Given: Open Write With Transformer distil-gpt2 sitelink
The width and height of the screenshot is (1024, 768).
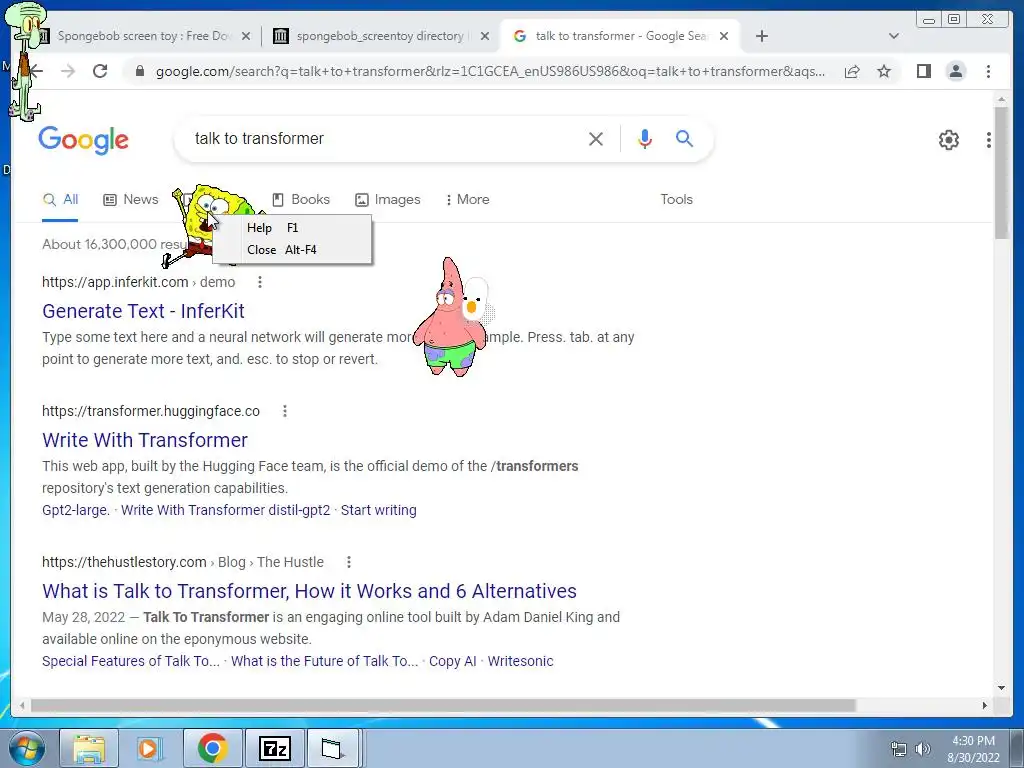Looking at the screenshot, I should point(225,510).
